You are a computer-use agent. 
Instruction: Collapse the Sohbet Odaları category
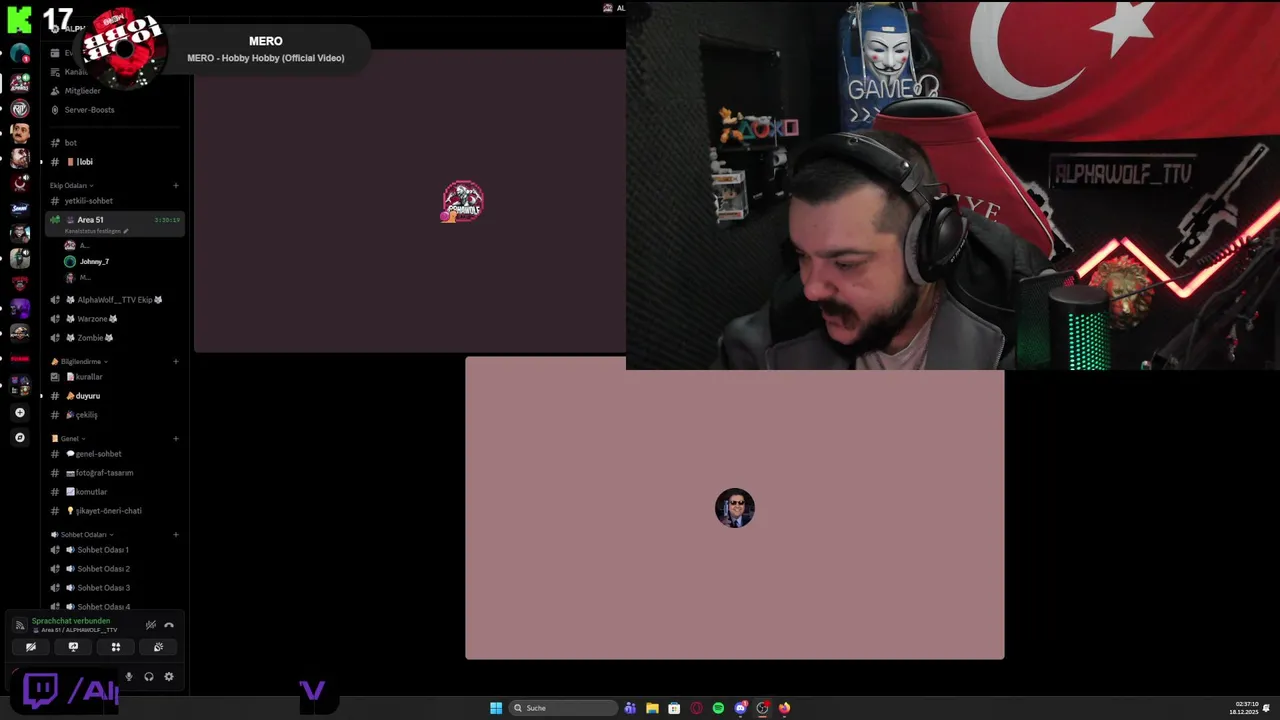[x=84, y=534]
